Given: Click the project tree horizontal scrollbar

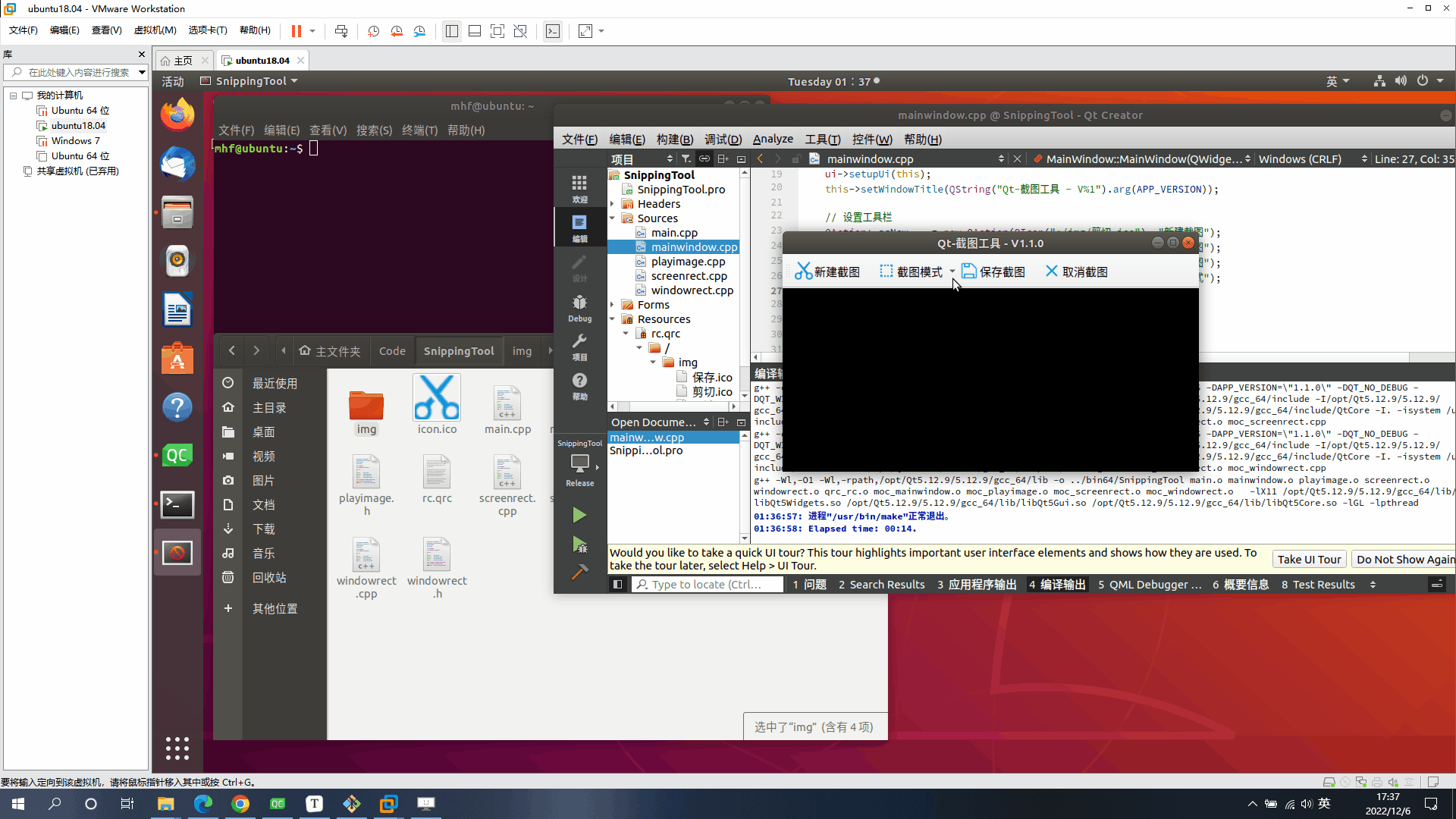Looking at the screenshot, I should [673, 406].
